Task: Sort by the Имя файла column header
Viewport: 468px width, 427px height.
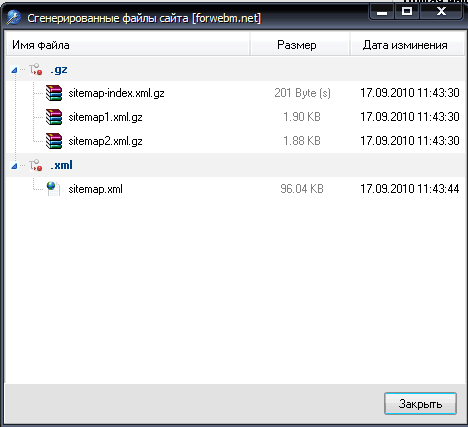Action: pyautogui.click(x=128, y=45)
